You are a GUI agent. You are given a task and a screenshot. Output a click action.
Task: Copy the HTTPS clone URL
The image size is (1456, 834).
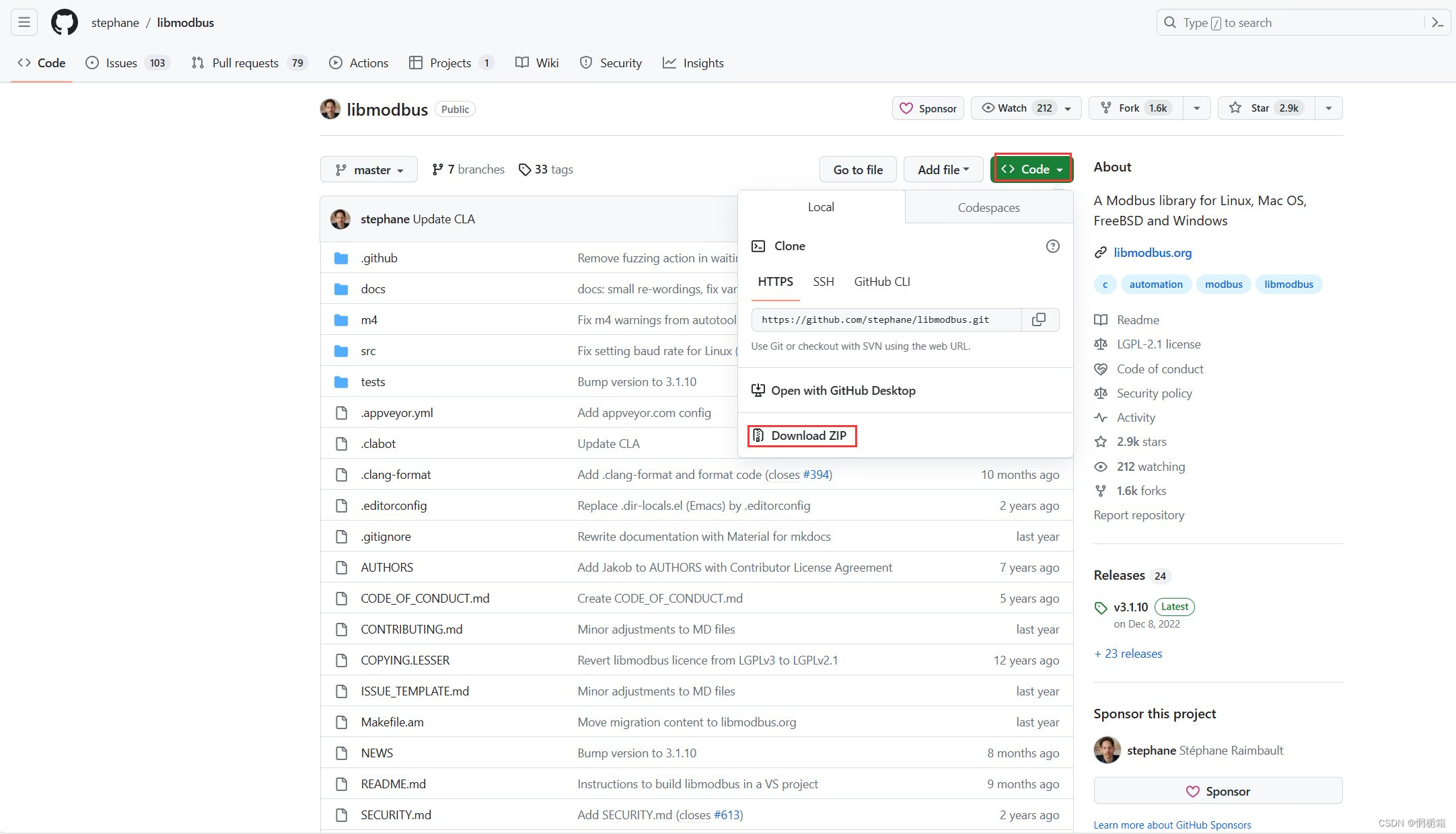[x=1039, y=319]
